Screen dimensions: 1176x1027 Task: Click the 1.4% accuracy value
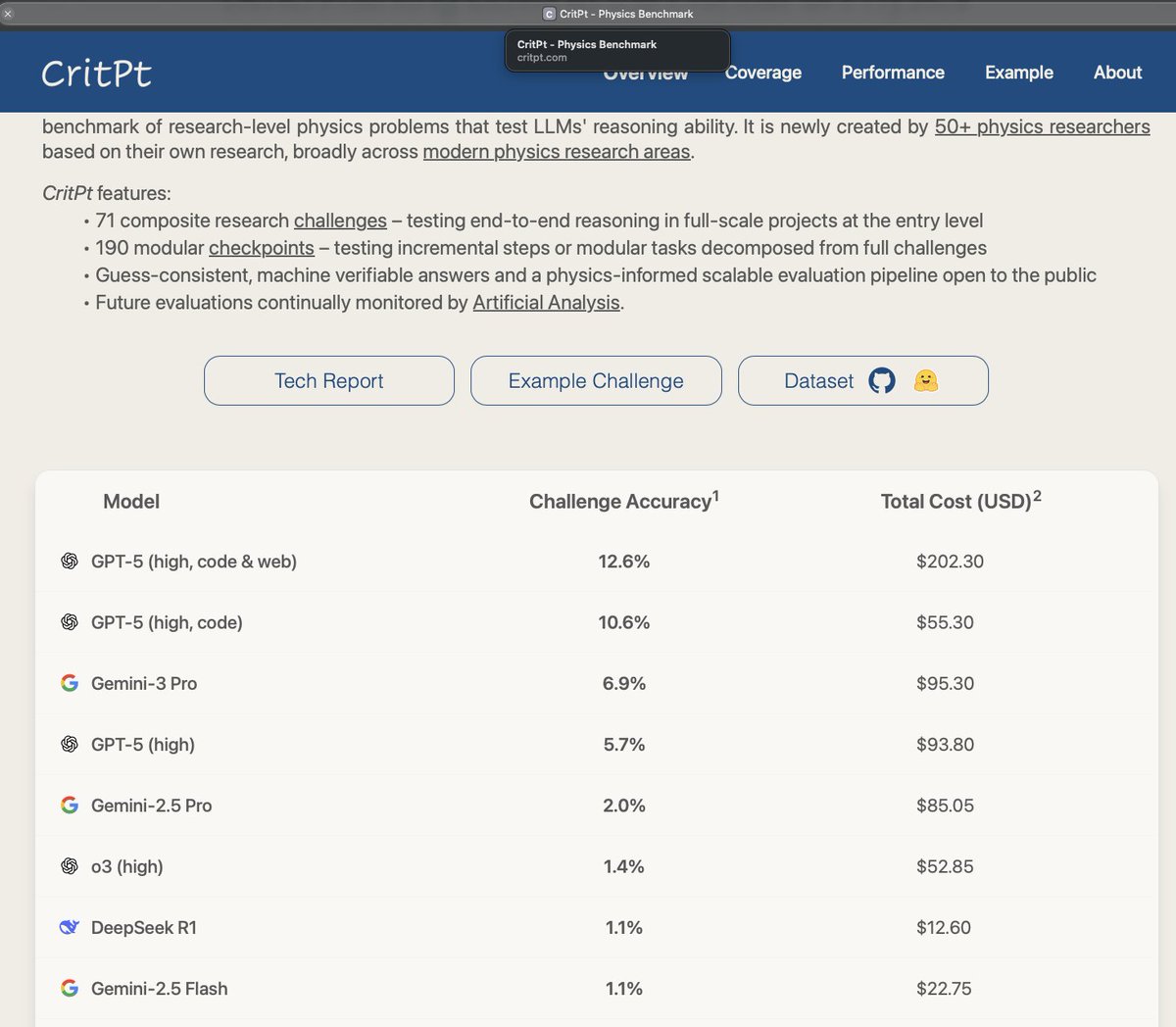[624, 866]
